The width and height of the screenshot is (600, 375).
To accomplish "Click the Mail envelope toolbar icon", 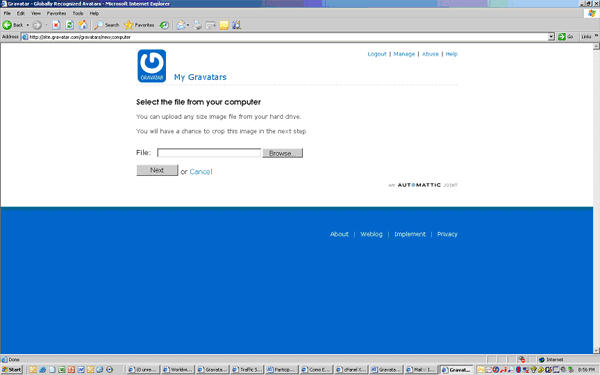I will 181,25.
